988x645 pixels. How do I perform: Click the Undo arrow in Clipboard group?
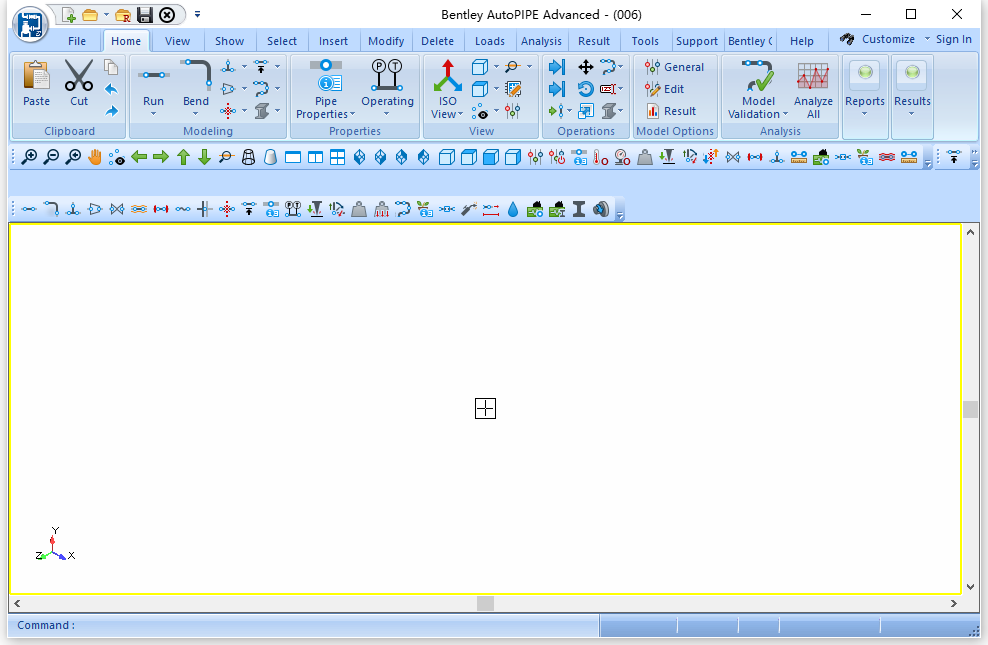click(111, 89)
